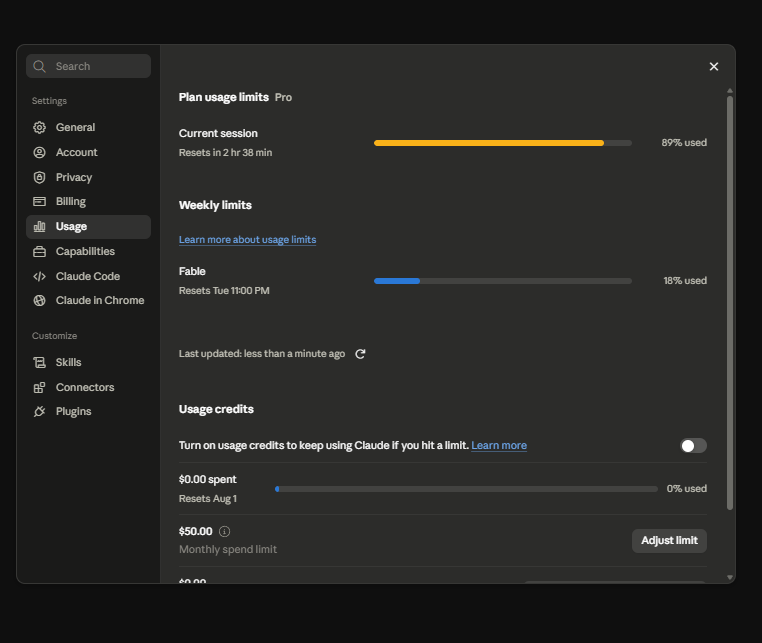Open the Plugins page
Image resolution: width=762 pixels, height=643 pixels.
88,412
